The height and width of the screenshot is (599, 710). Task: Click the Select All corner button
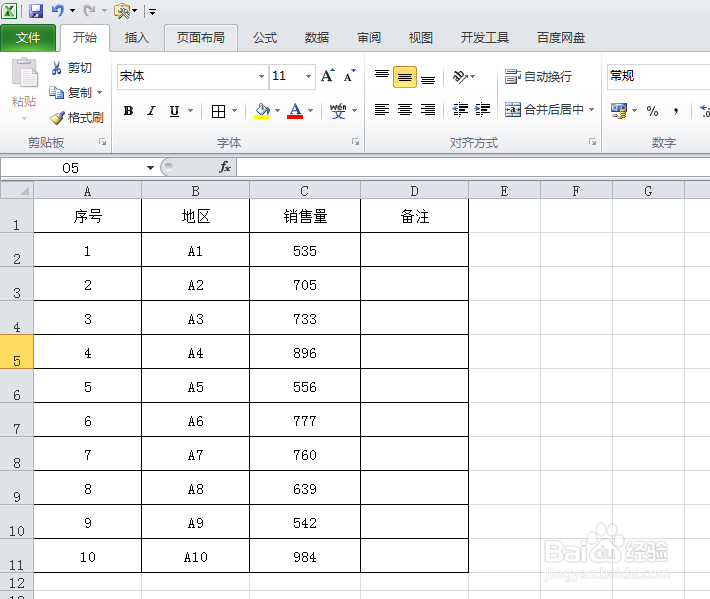pyautogui.click(x=17, y=190)
